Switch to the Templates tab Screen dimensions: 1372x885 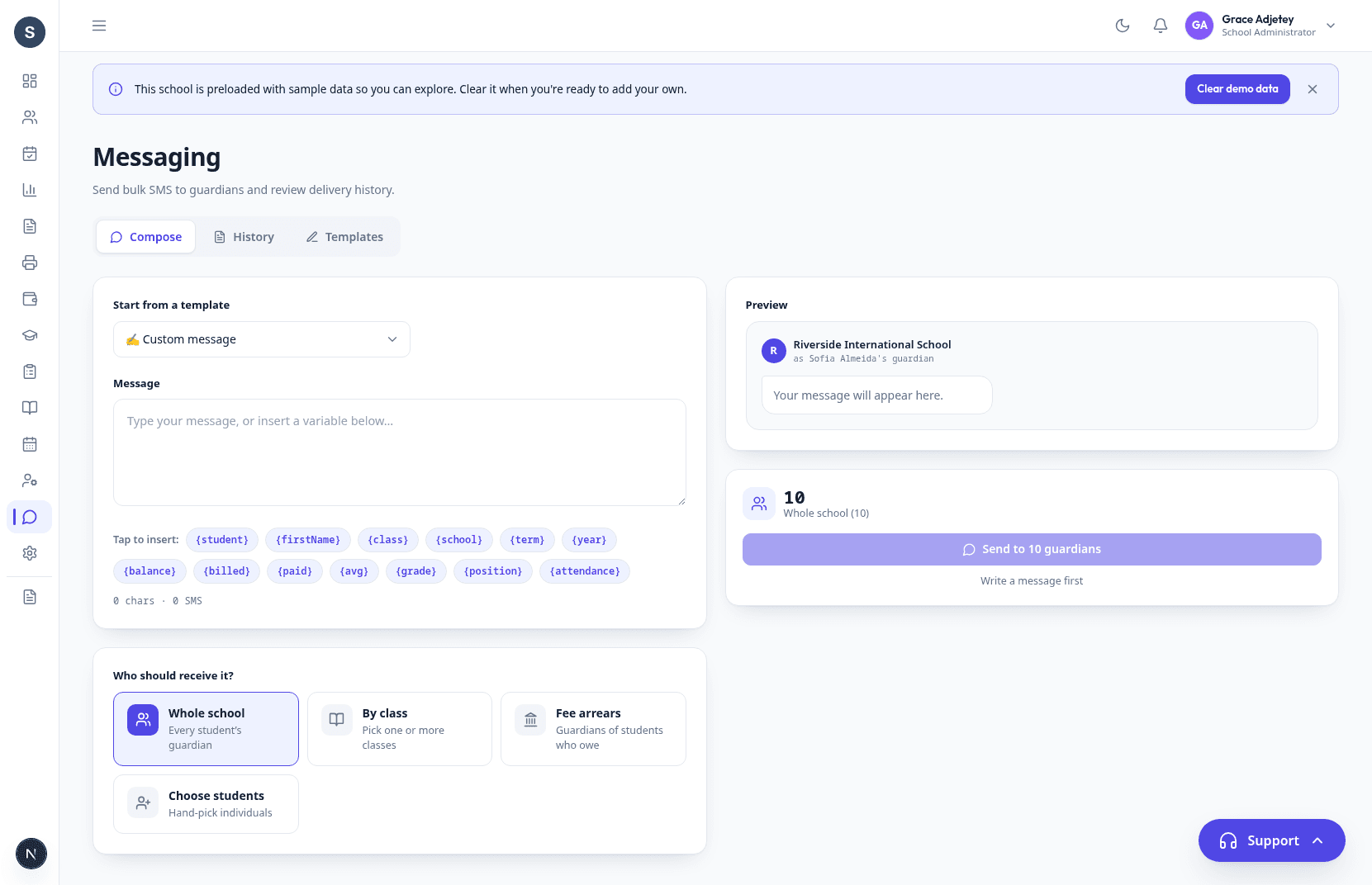pyautogui.click(x=344, y=237)
